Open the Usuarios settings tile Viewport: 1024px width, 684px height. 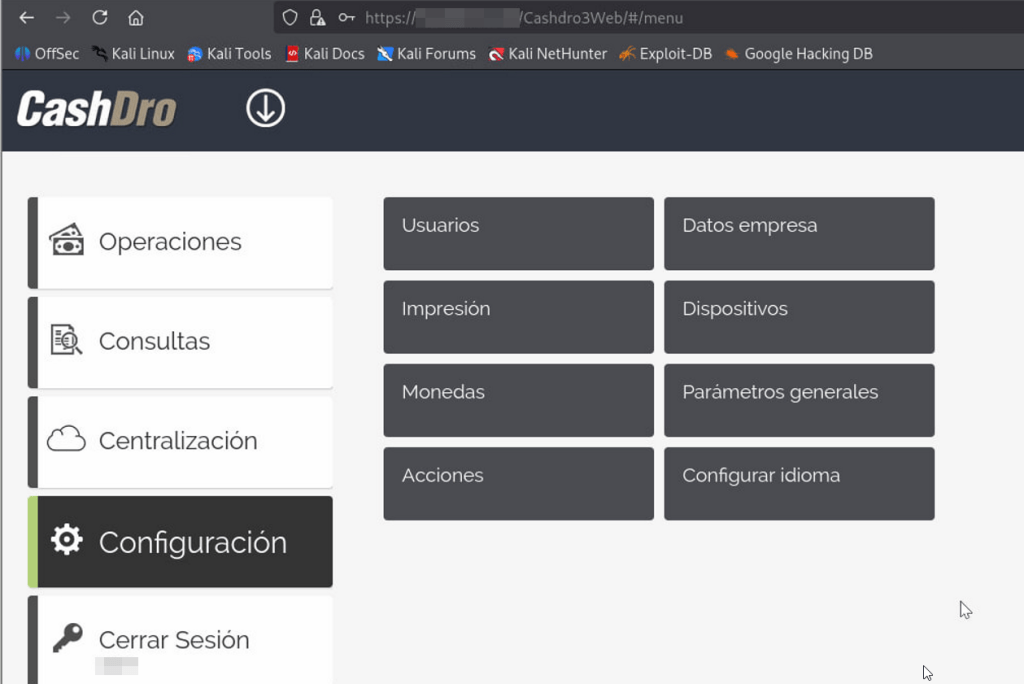[x=519, y=233]
